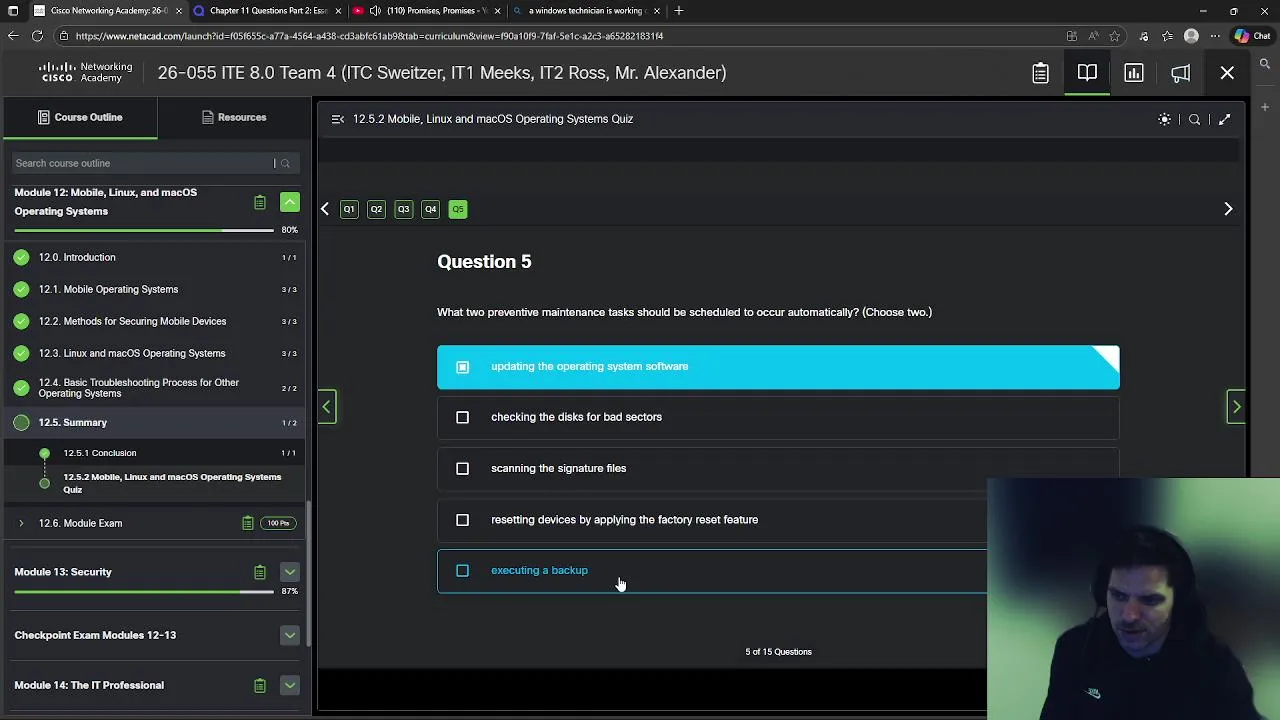Image resolution: width=1280 pixels, height=720 pixels.
Task: Open the assignments clipboard icon in header
Action: [1040, 73]
